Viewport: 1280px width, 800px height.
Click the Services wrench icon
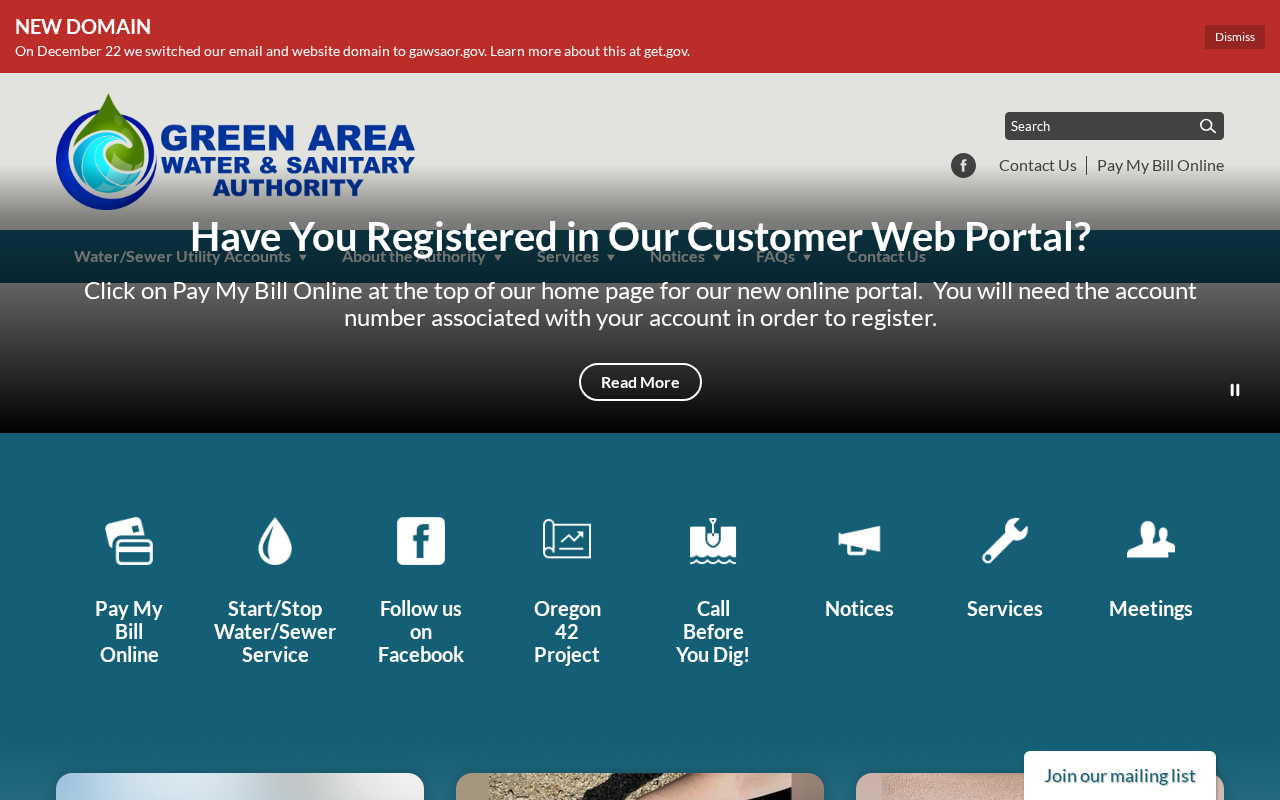pyautogui.click(x=1005, y=541)
